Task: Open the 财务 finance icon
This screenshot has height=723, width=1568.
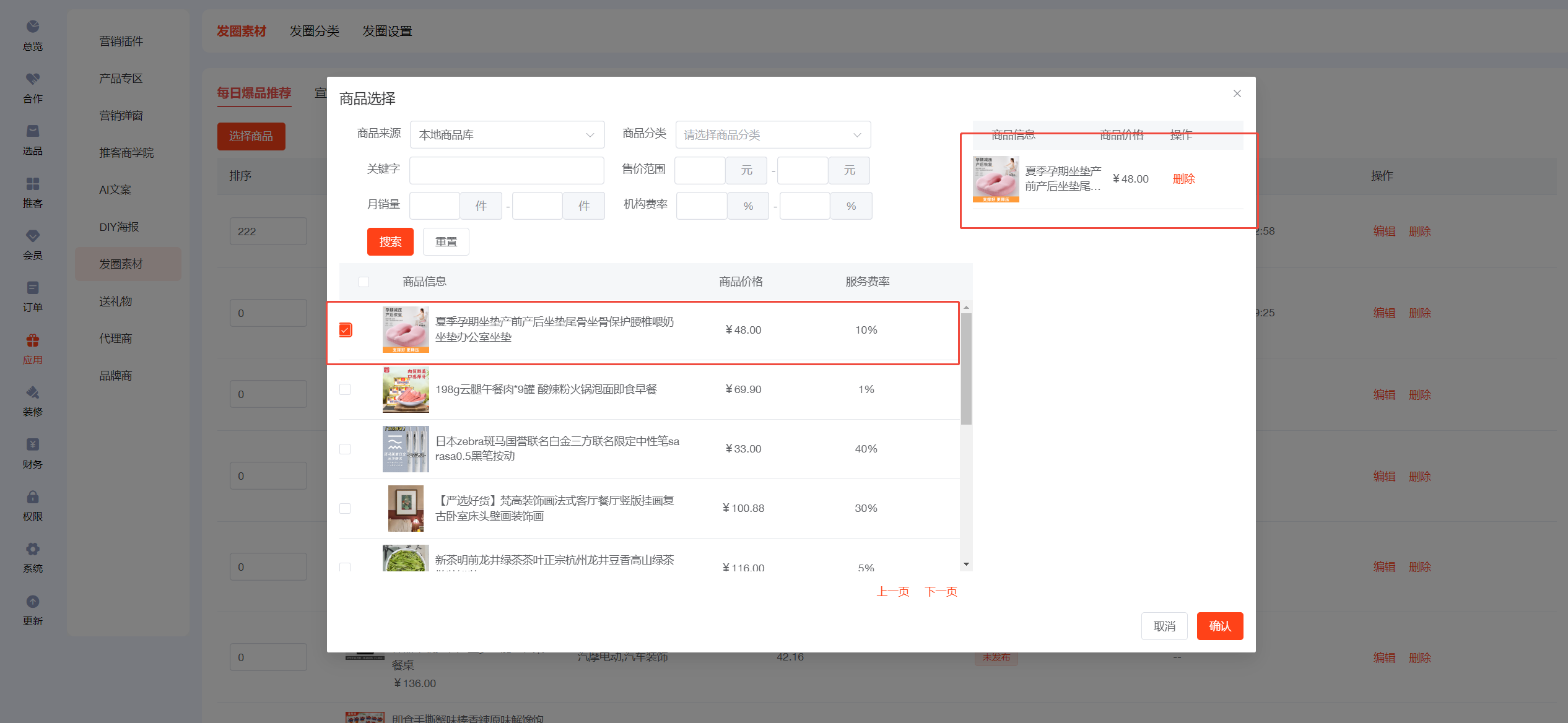Action: click(33, 444)
